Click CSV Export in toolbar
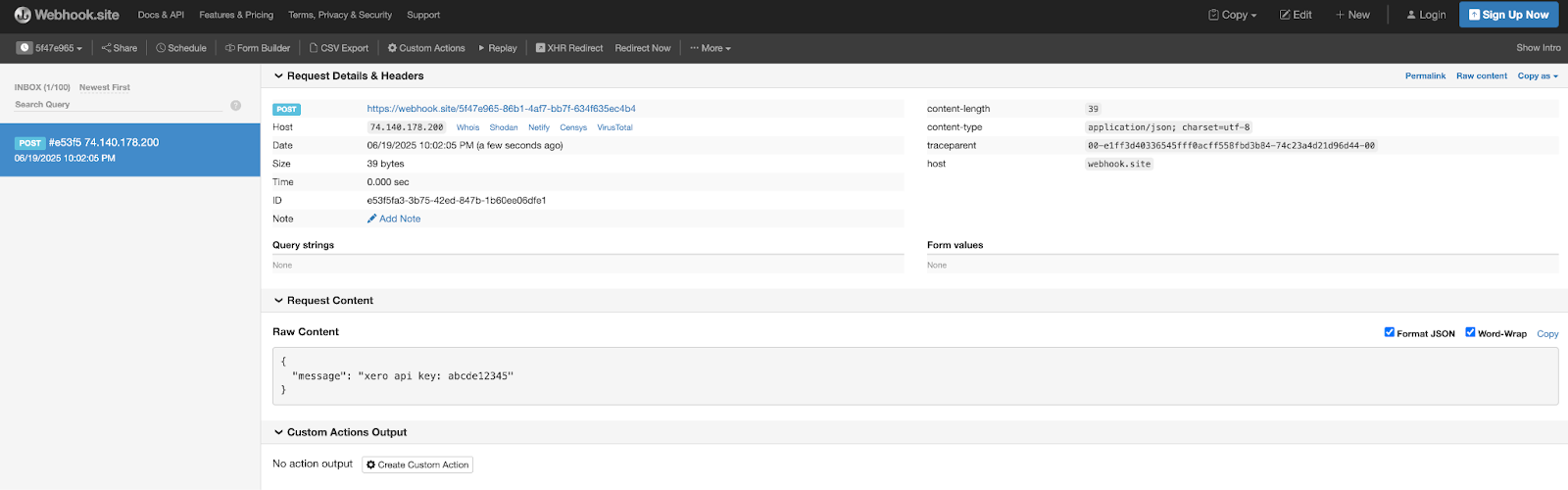The image size is (1568, 490). pyautogui.click(x=339, y=48)
